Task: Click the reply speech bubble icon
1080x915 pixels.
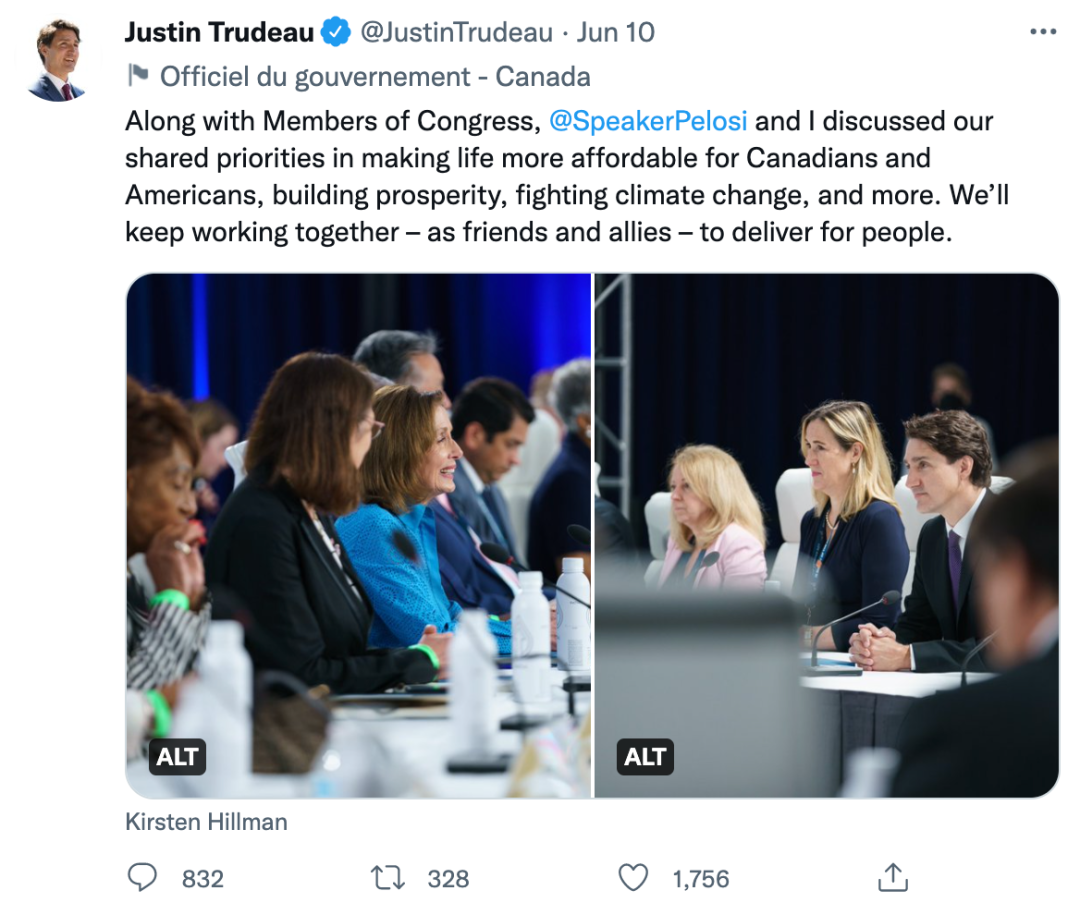Action: 143,878
